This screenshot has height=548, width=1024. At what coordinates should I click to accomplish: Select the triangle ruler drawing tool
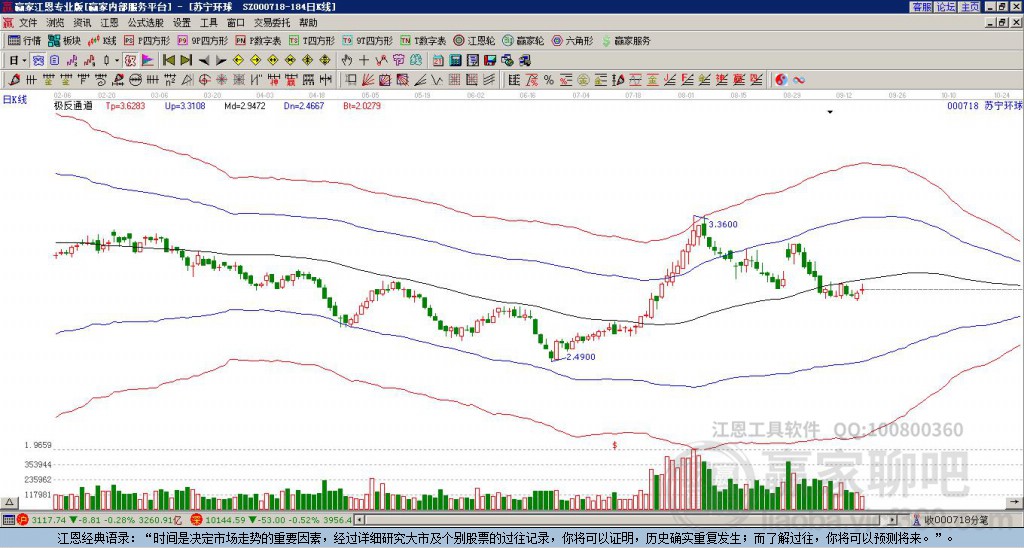(x=187, y=80)
